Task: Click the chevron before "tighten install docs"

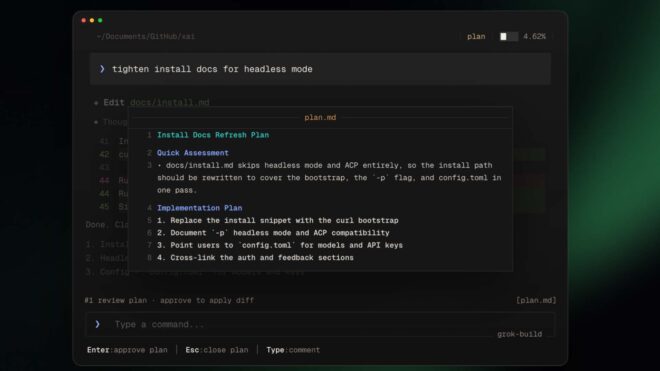Action: 102,69
